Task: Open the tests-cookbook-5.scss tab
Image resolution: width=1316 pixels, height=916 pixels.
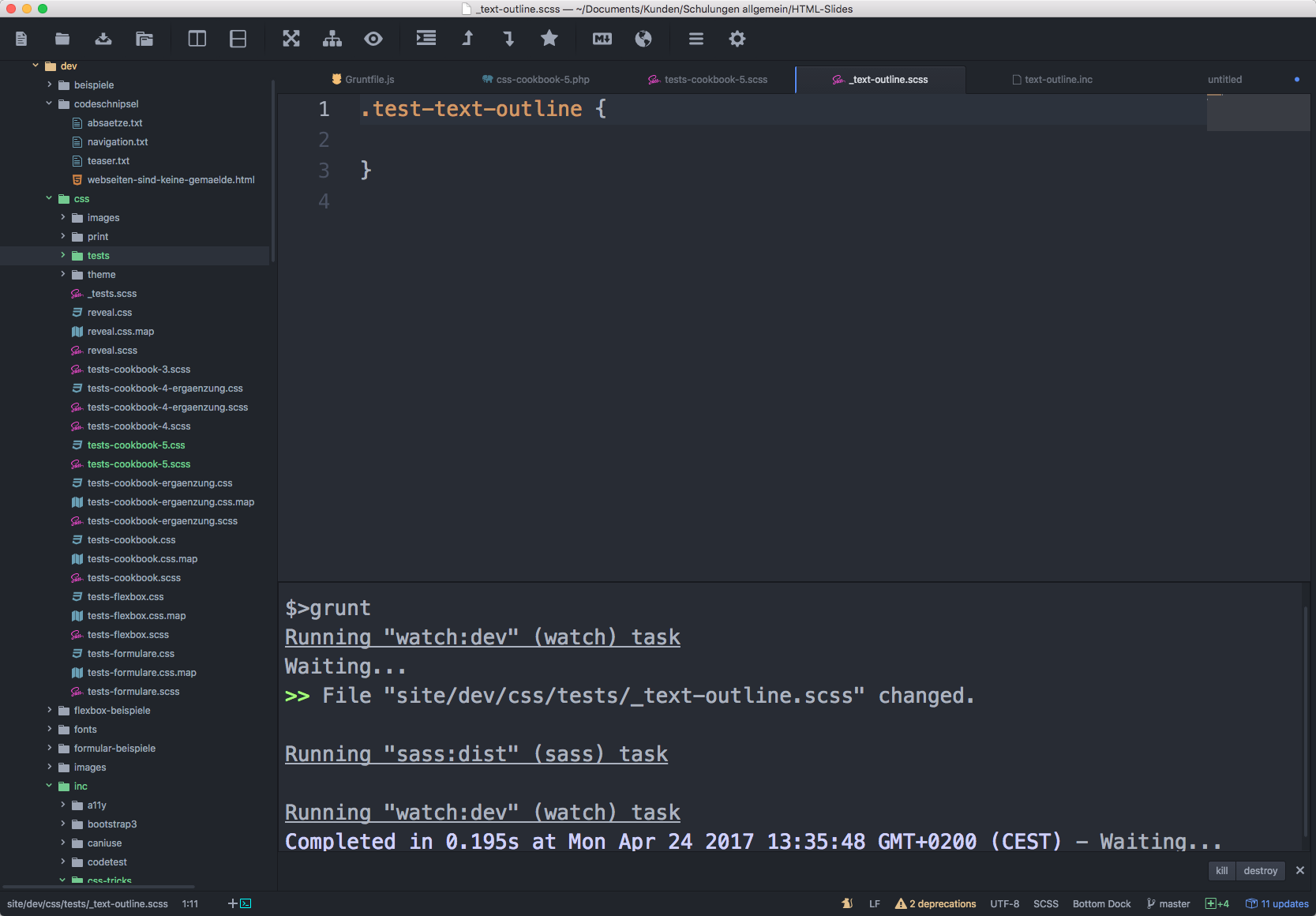Action: click(715, 80)
